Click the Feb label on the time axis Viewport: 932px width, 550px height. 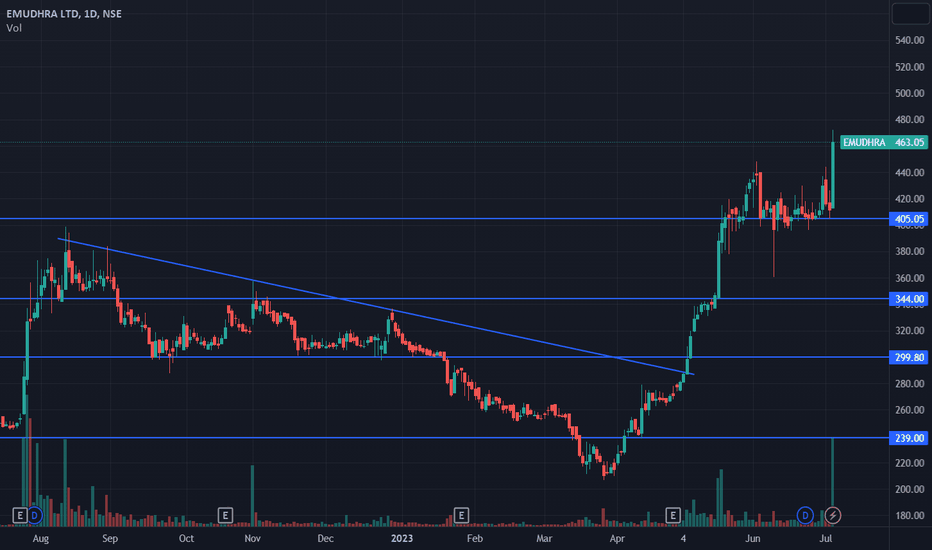[x=474, y=538]
